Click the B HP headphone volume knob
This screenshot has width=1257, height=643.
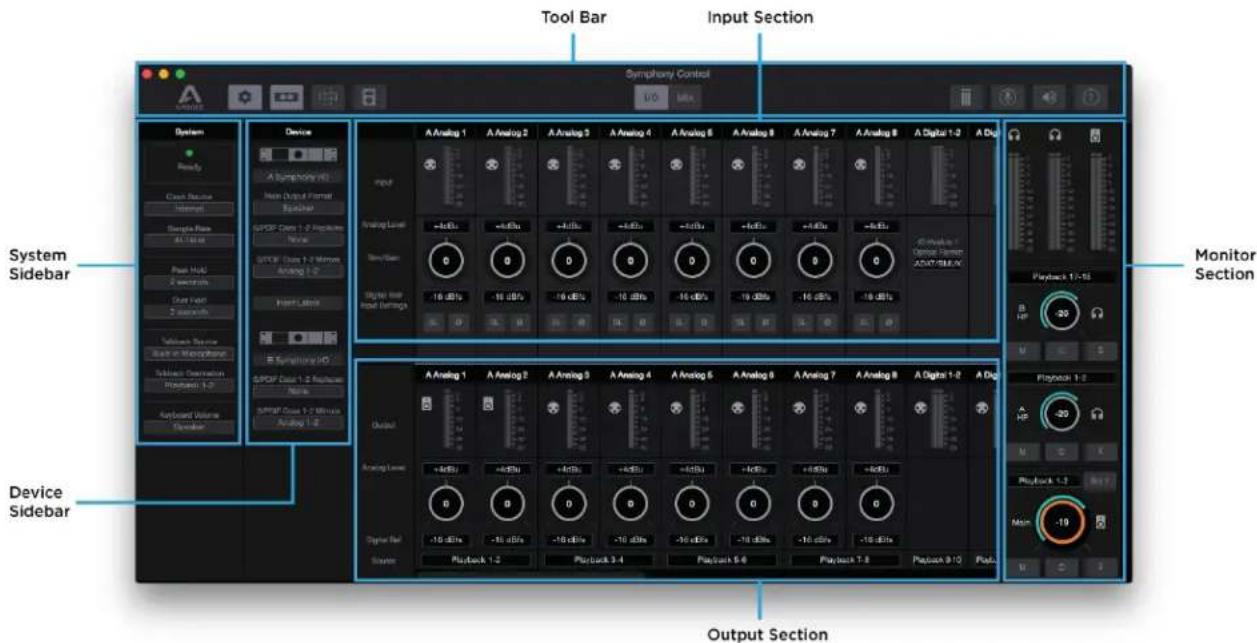[x=1060, y=314]
